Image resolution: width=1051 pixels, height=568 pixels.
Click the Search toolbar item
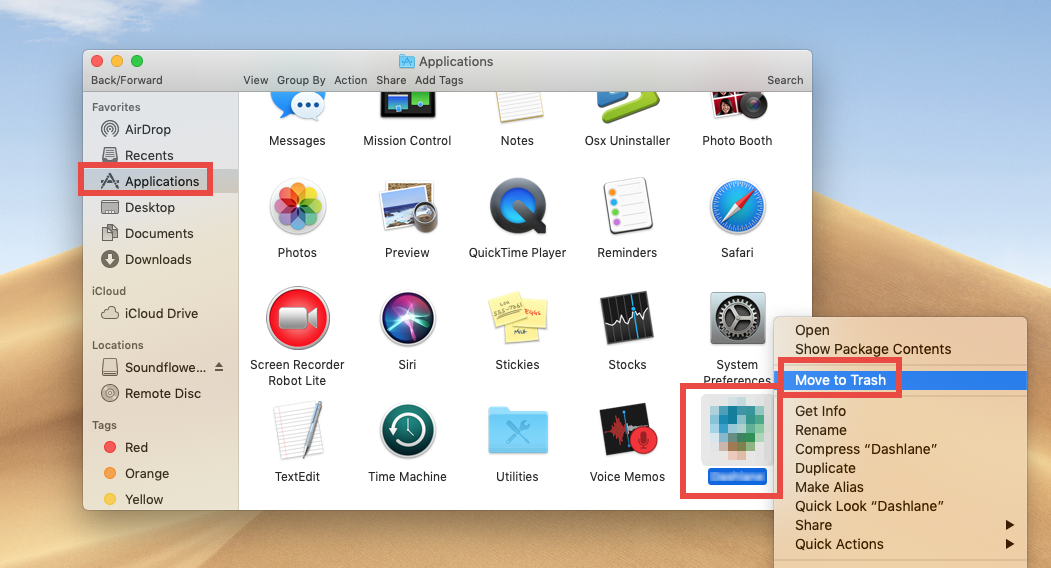[x=785, y=80]
